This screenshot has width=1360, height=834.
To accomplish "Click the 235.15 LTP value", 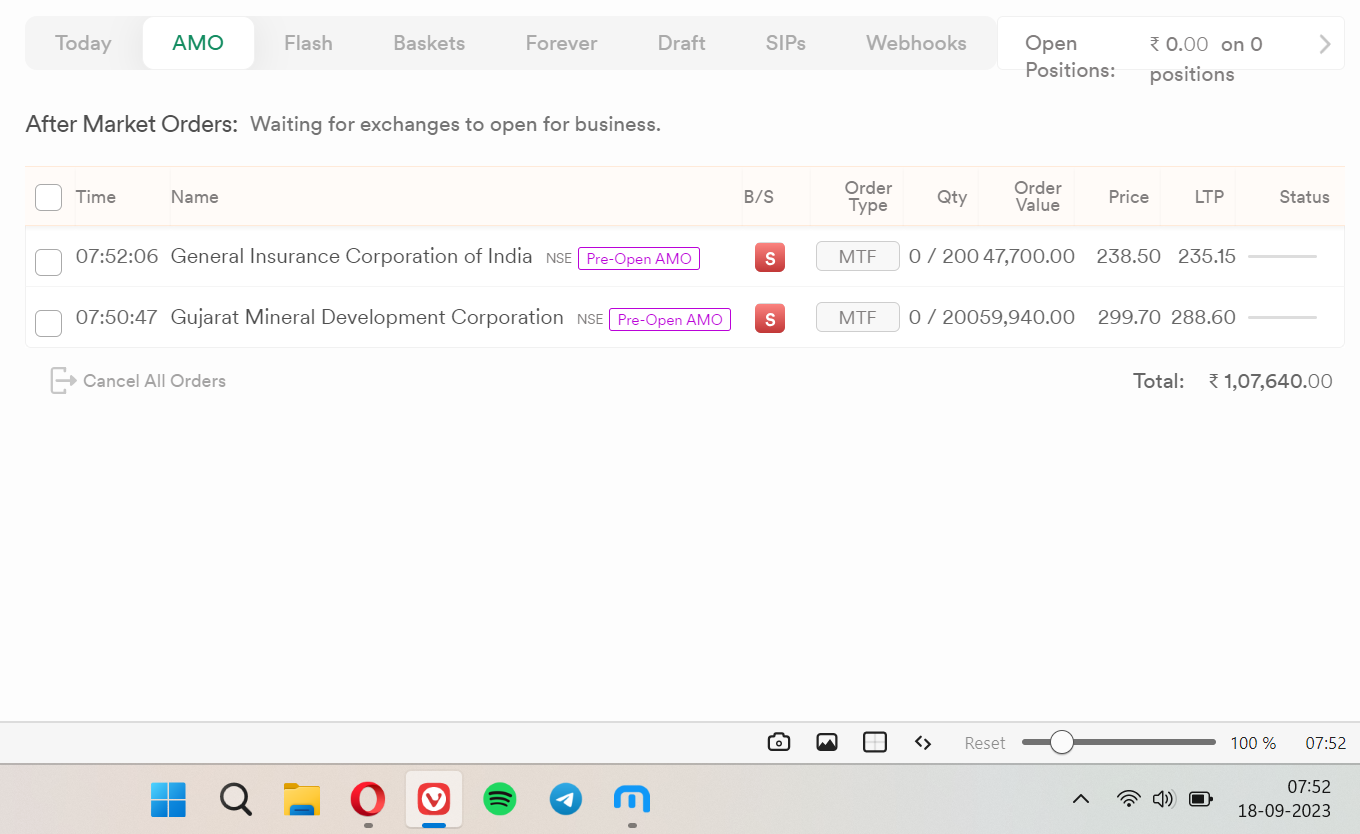I will pyautogui.click(x=1207, y=256).
